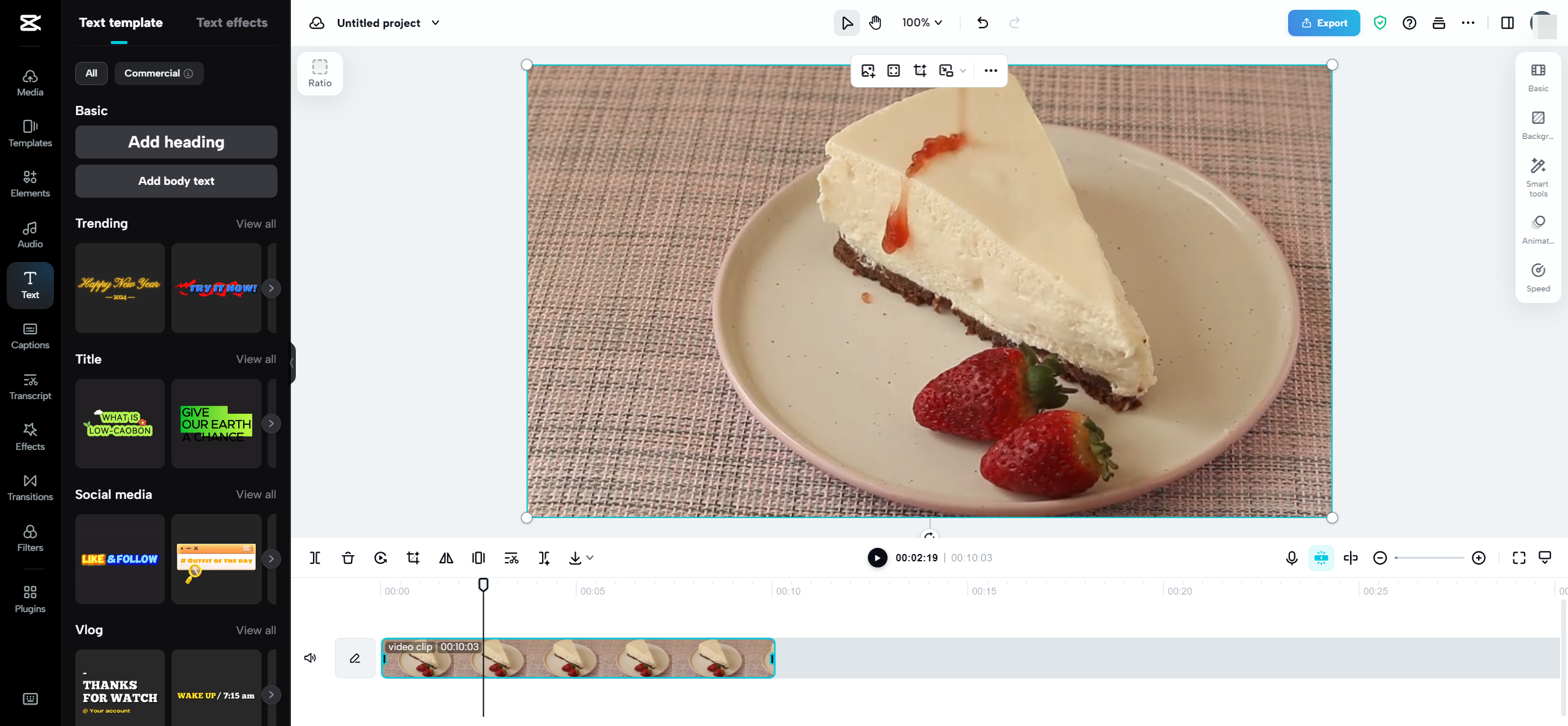Image resolution: width=1568 pixels, height=726 pixels.
Task: Click Add heading basic text button
Action: (x=176, y=142)
